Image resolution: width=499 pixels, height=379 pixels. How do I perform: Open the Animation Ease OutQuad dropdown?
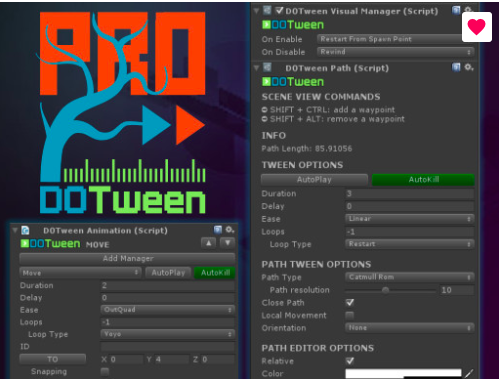168,310
